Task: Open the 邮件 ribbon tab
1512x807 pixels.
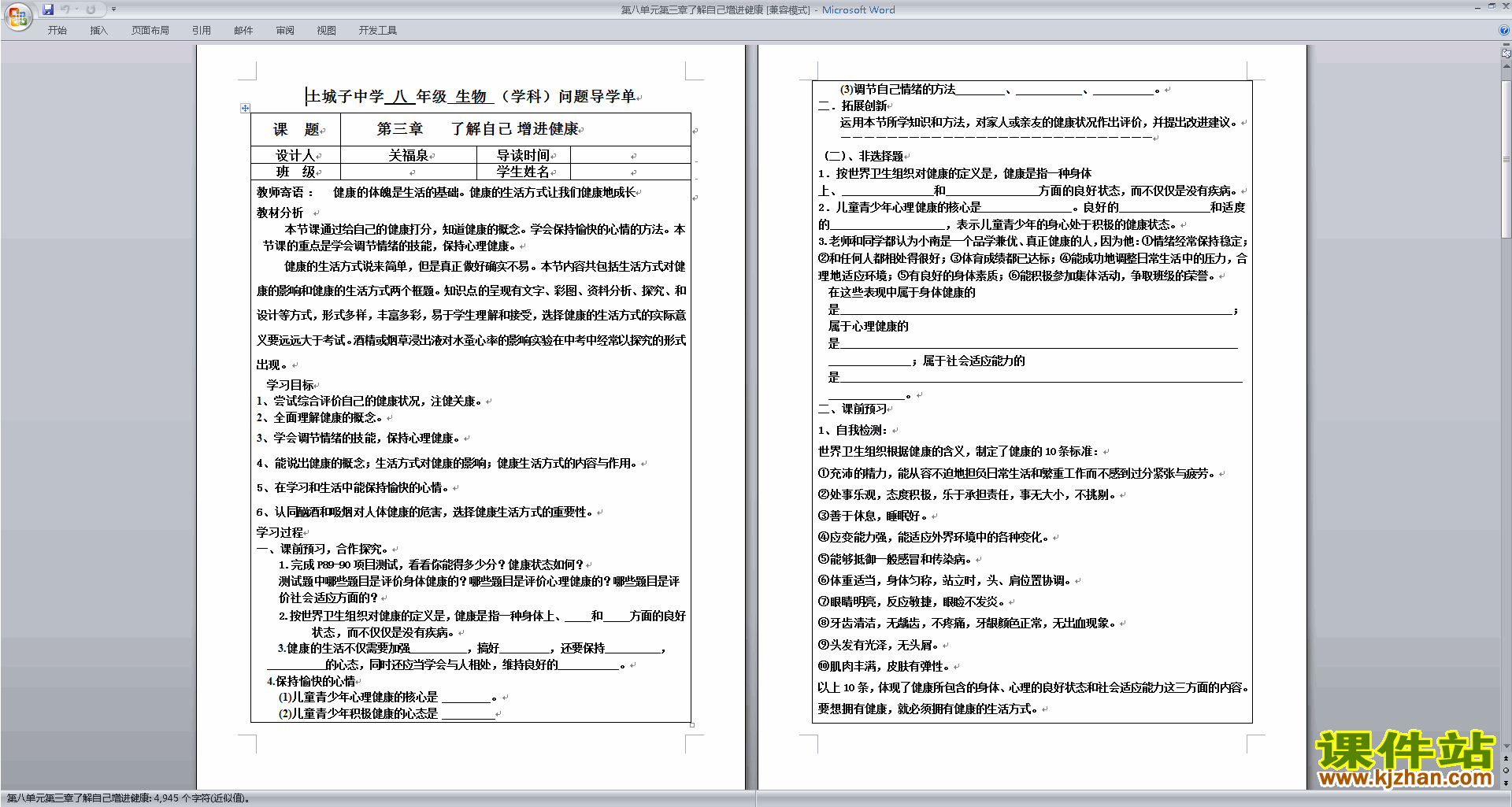Action: point(243,31)
